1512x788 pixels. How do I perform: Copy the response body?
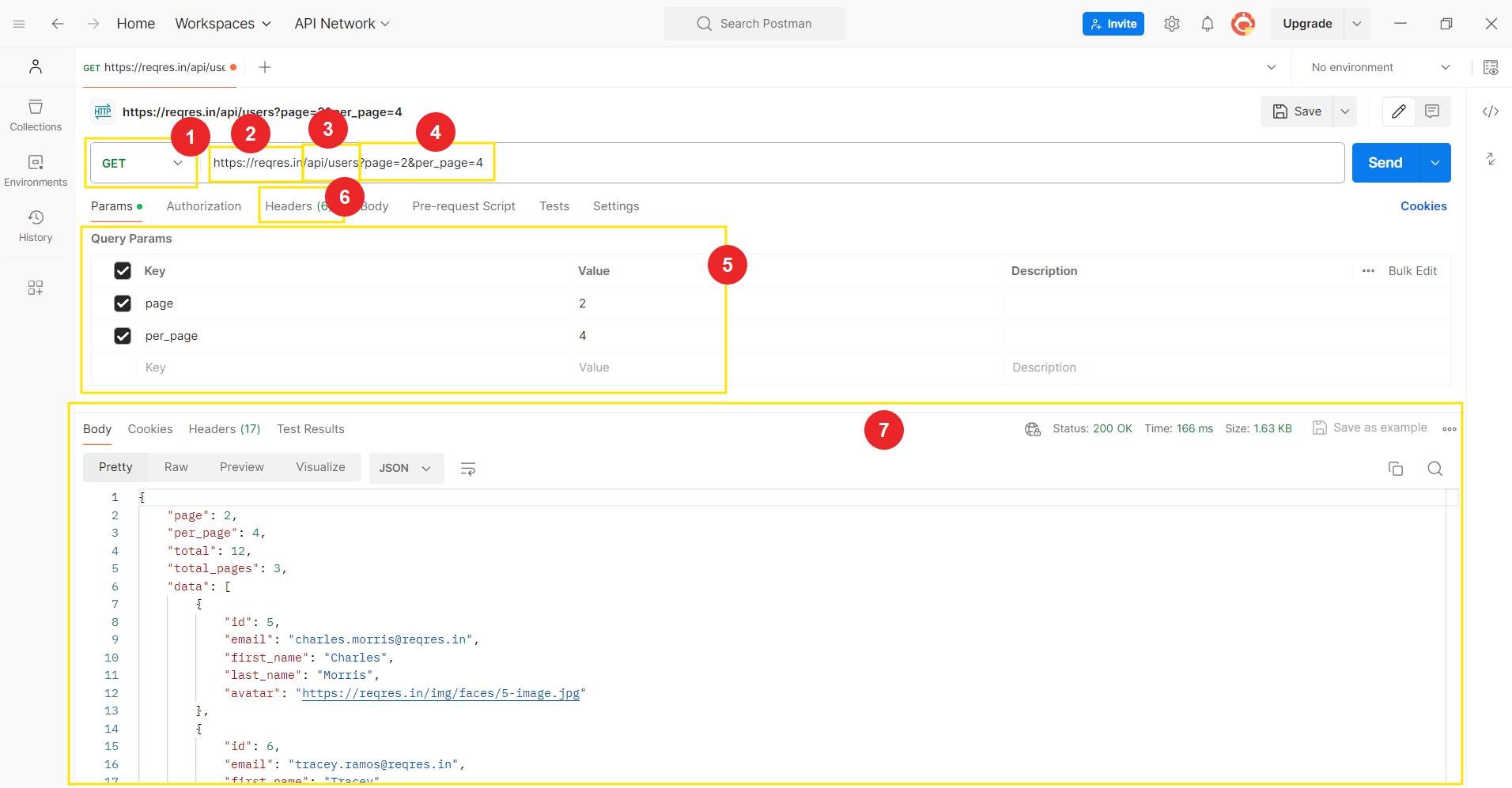1396,469
